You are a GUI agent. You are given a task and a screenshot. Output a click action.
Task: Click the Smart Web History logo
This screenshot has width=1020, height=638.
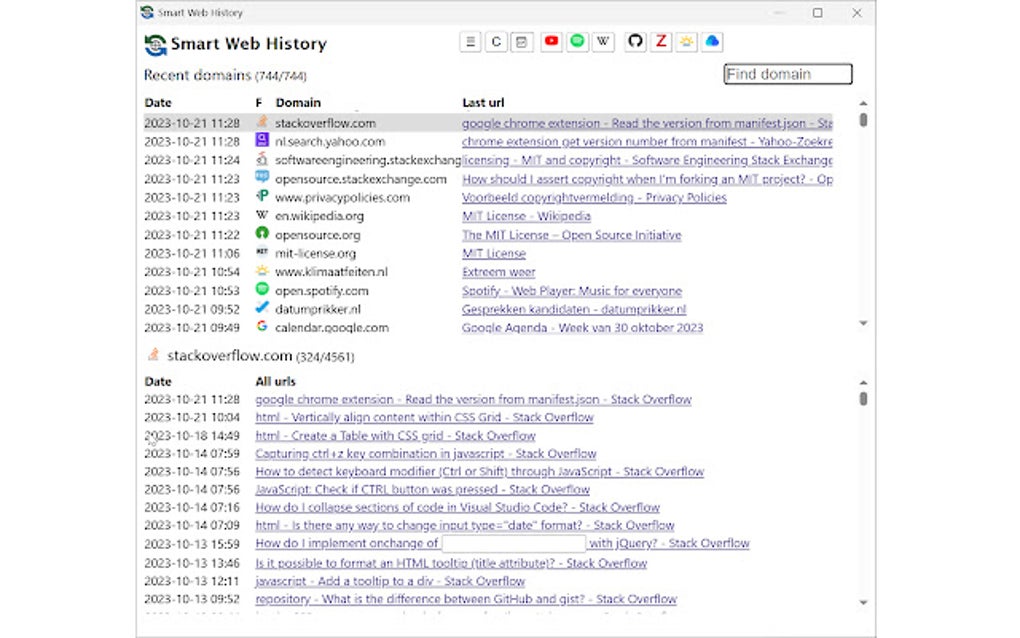click(x=155, y=43)
